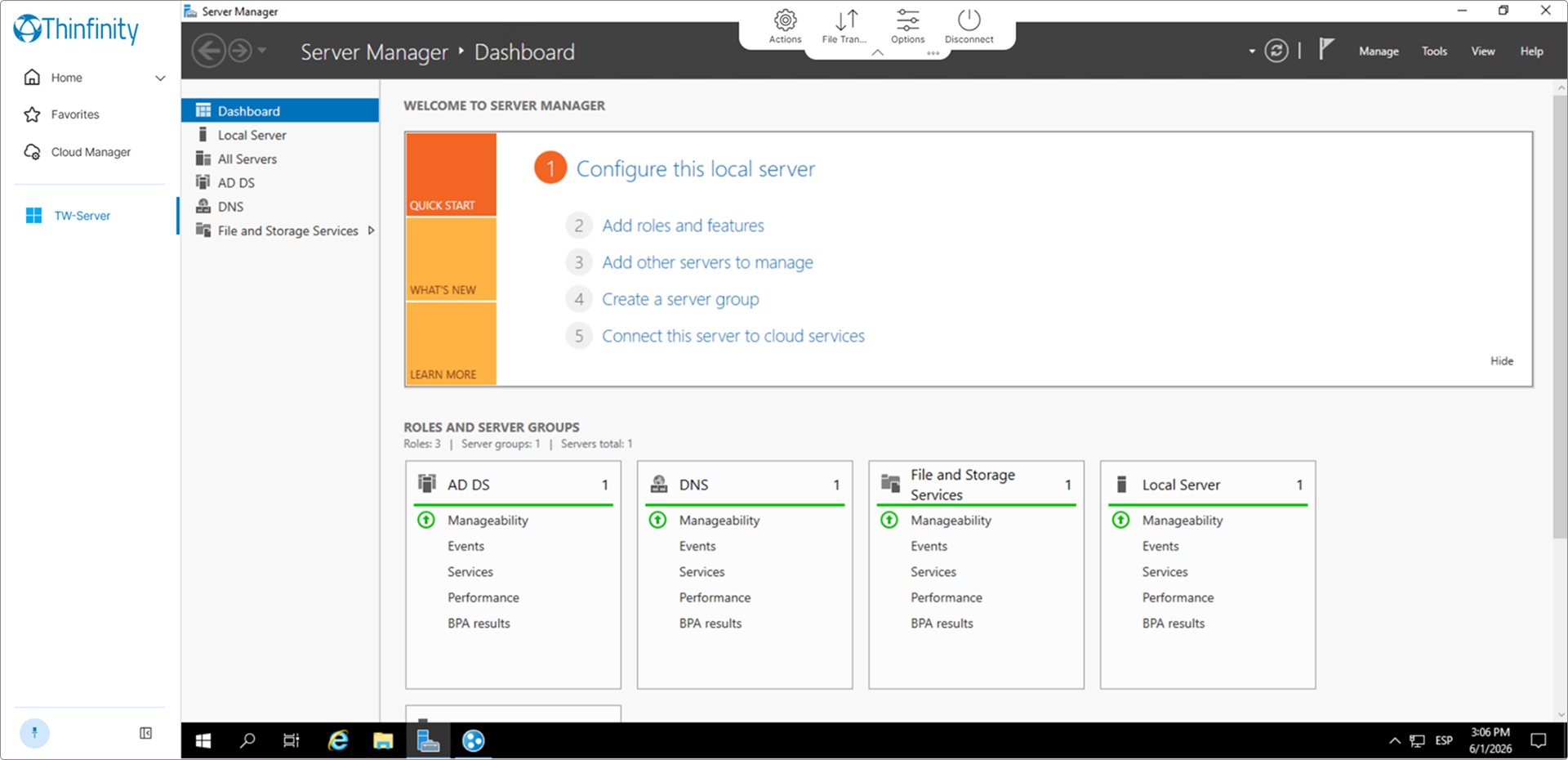Open the WHAT'S NEW tile

451,259
